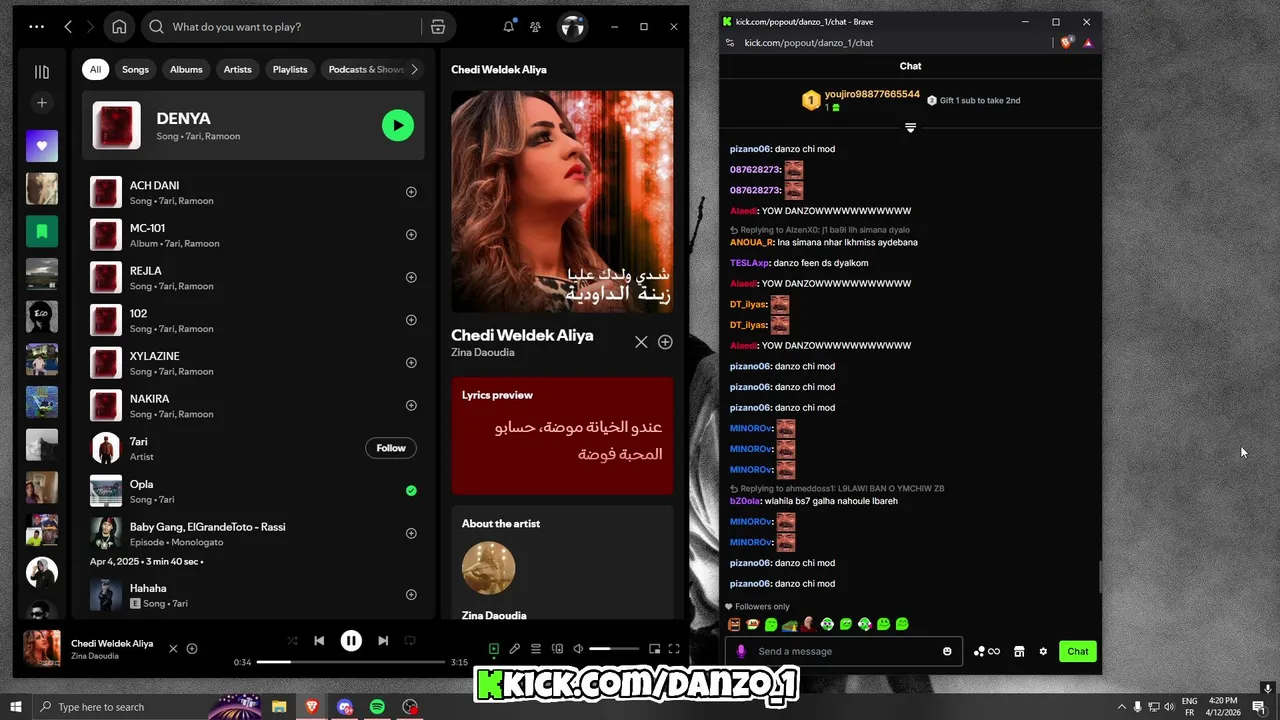Viewport: 1280px width, 720px height.
Task: Toggle shuffle in player bar
Action: coord(292,641)
